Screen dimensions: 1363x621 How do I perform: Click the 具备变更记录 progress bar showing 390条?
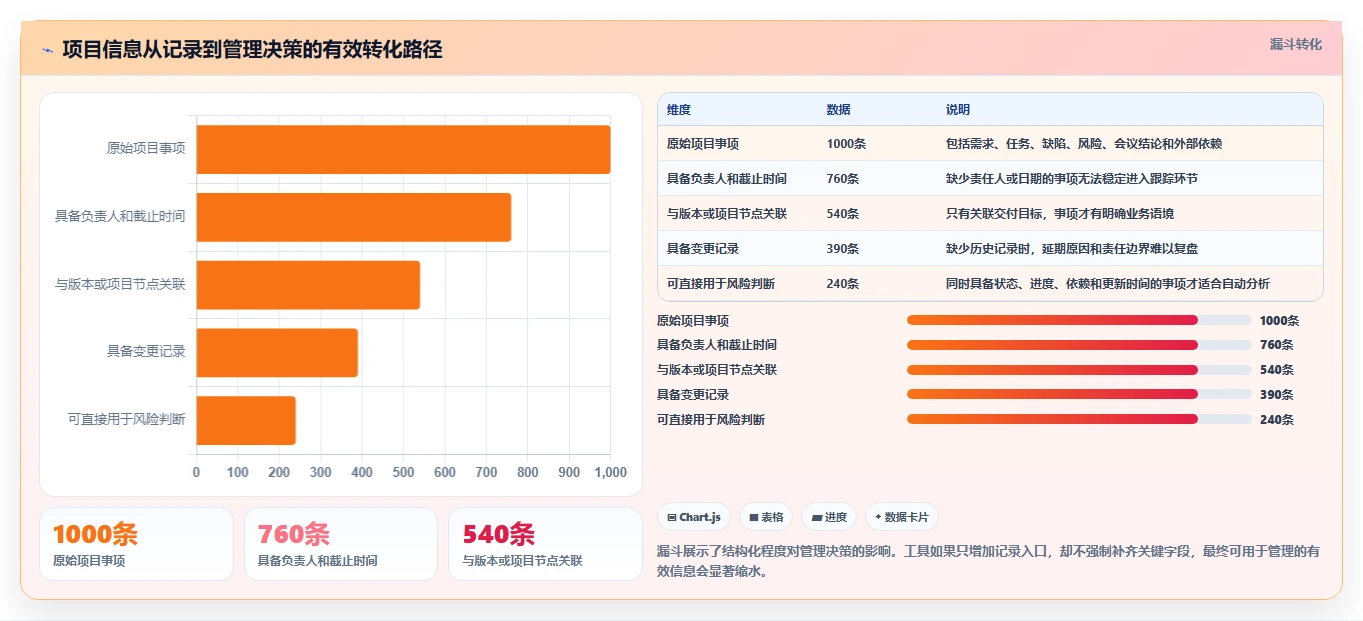[1079, 395]
